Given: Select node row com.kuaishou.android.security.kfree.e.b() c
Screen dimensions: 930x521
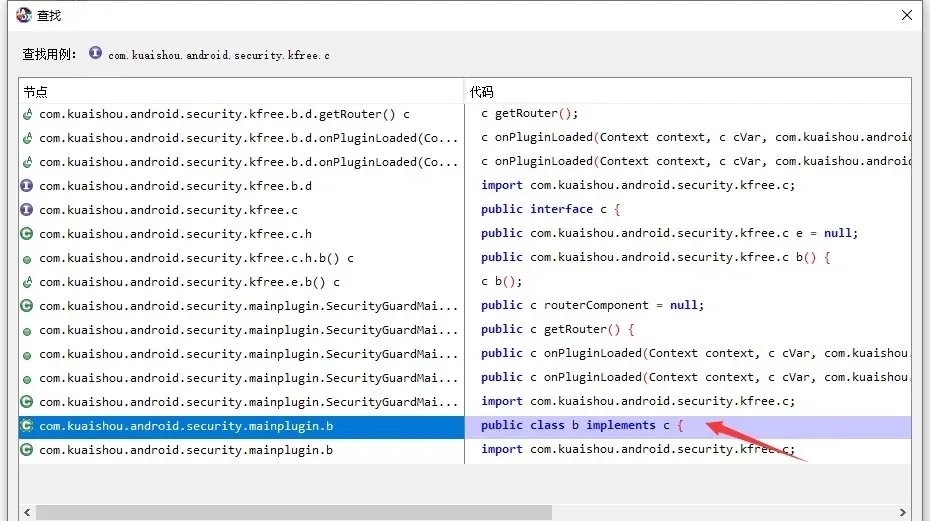Looking at the screenshot, I should pos(189,282).
